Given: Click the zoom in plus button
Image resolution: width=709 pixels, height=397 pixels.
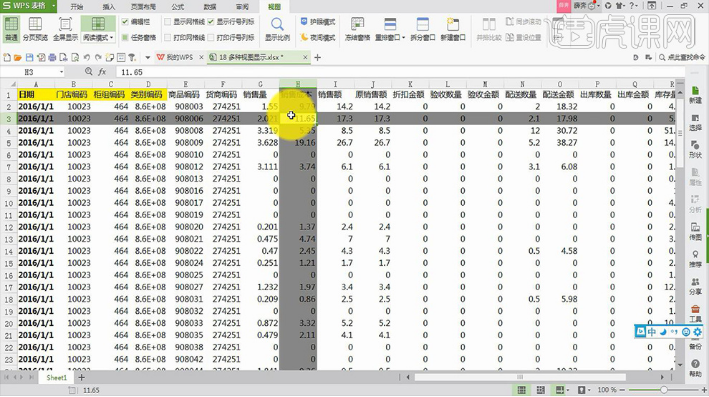Looking at the screenshot, I should (x=704, y=390).
